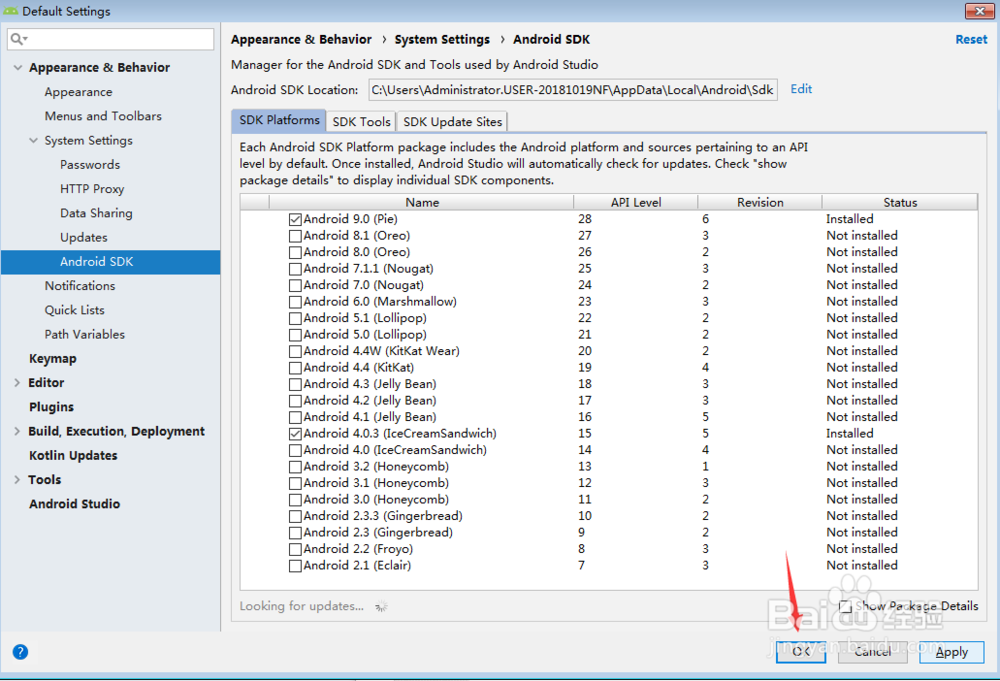This screenshot has width=1000, height=681.
Task: Open Path Variables settings
Action: (x=85, y=334)
